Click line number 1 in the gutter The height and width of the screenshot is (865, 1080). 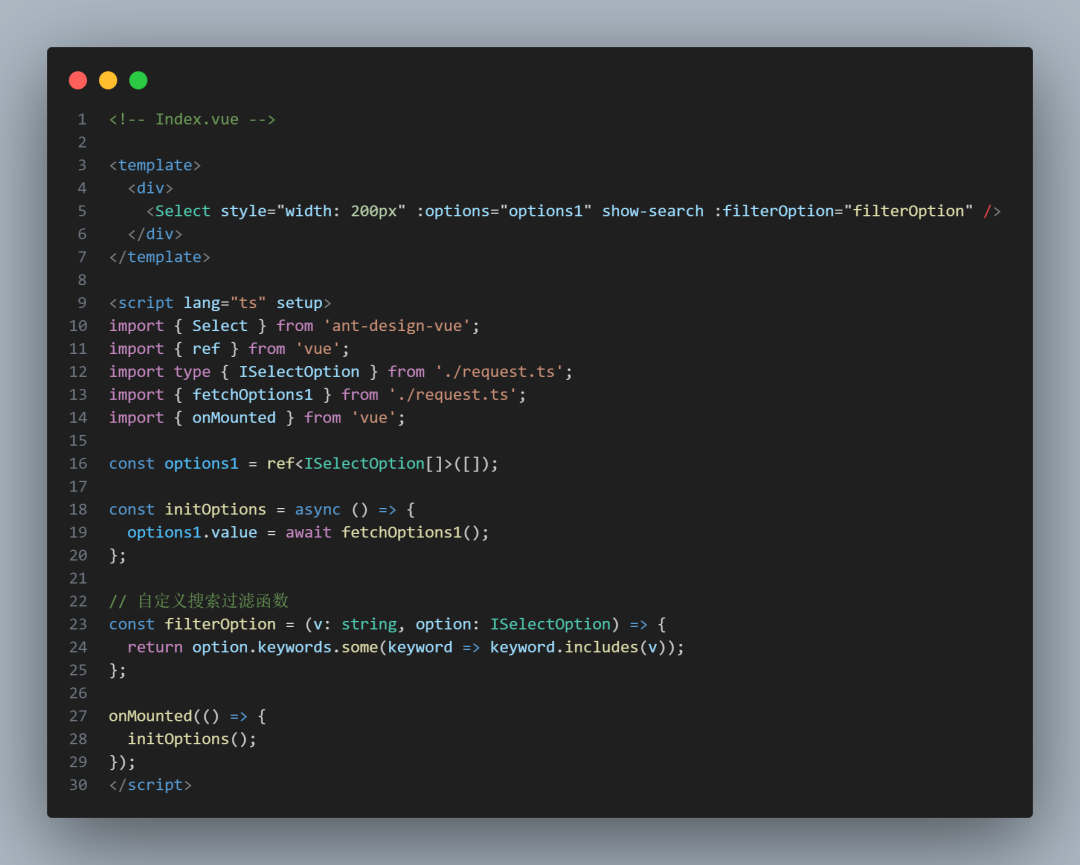click(x=82, y=119)
